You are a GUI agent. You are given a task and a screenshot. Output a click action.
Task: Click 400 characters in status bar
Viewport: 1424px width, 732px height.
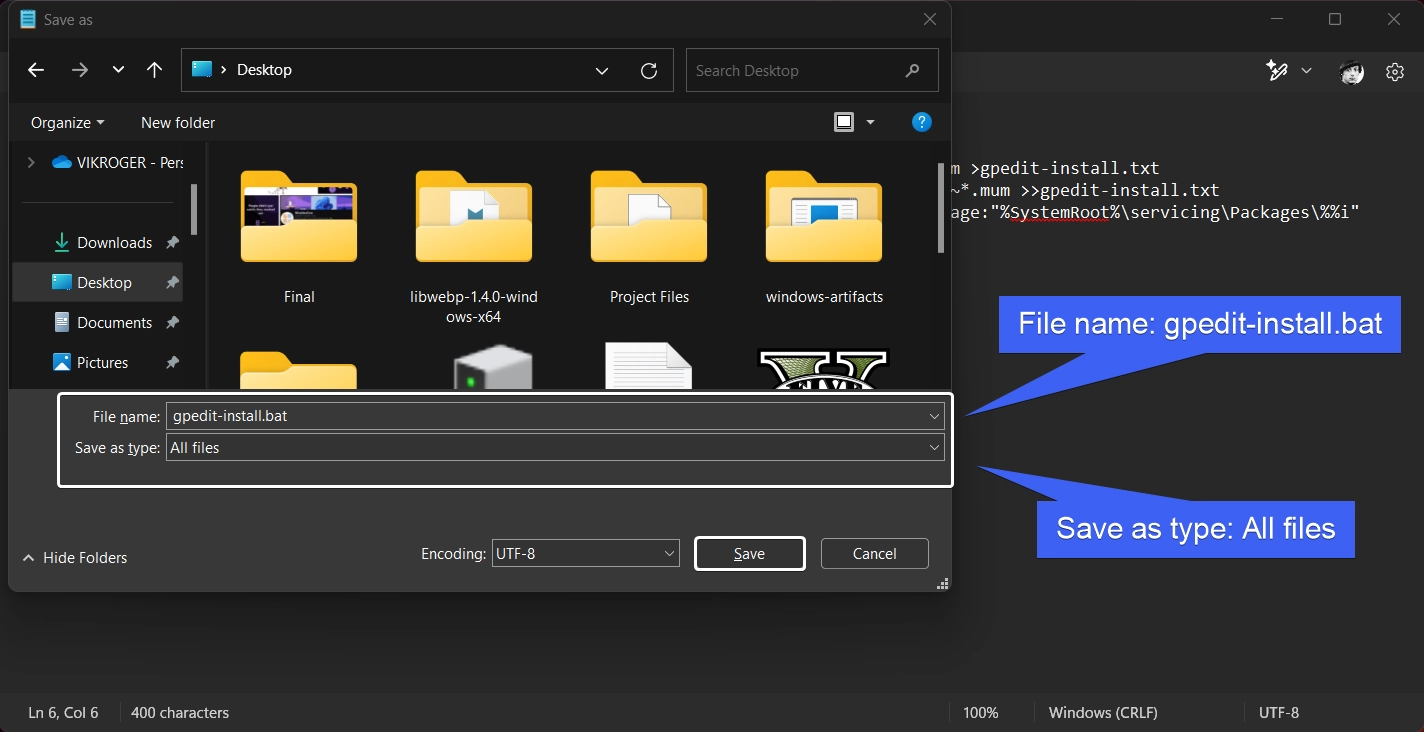pyautogui.click(x=180, y=713)
